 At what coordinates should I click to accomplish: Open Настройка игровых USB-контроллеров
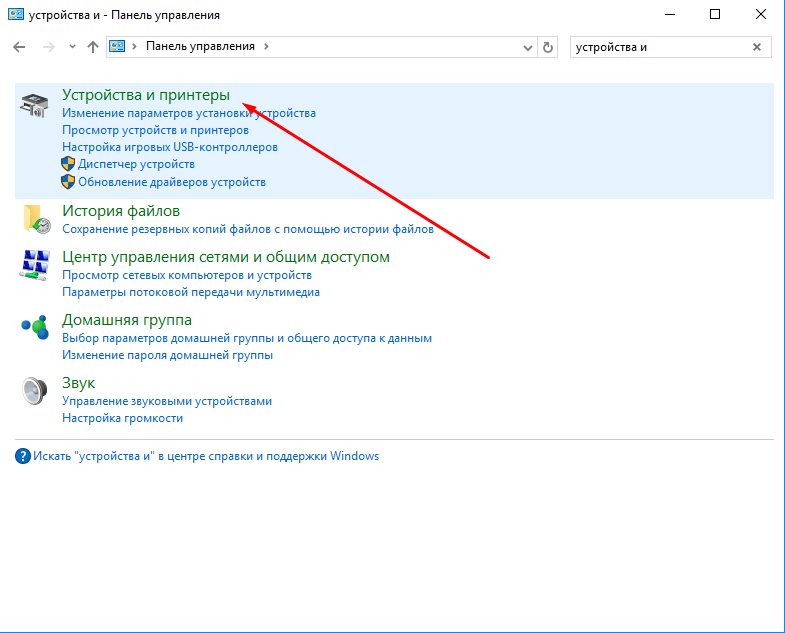(x=170, y=147)
